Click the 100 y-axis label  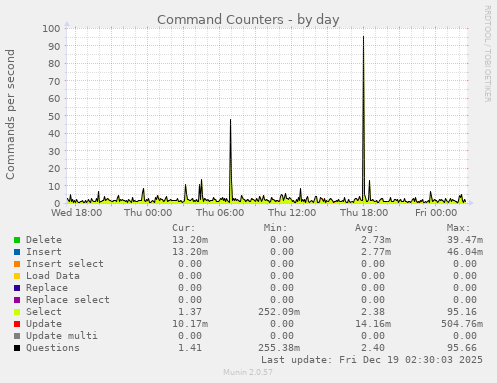tap(51, 29)
